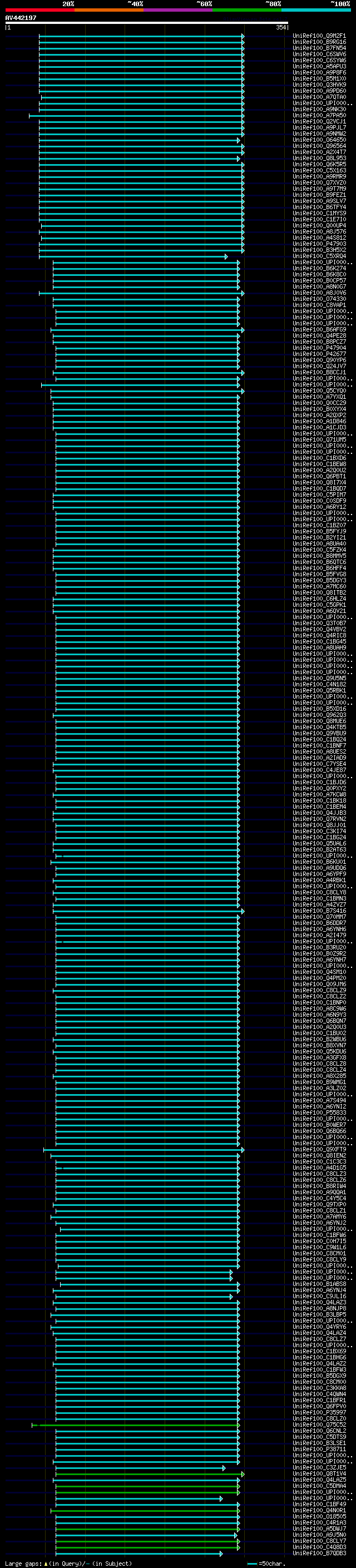356x1568 pixels.
Task: Open hit UniRef100_B6K274
Action: point(319,269)
